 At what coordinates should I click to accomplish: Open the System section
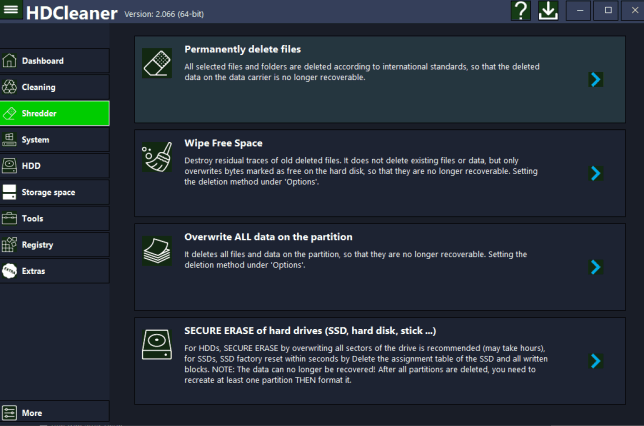pyautogui.click(x=55, y=140)
